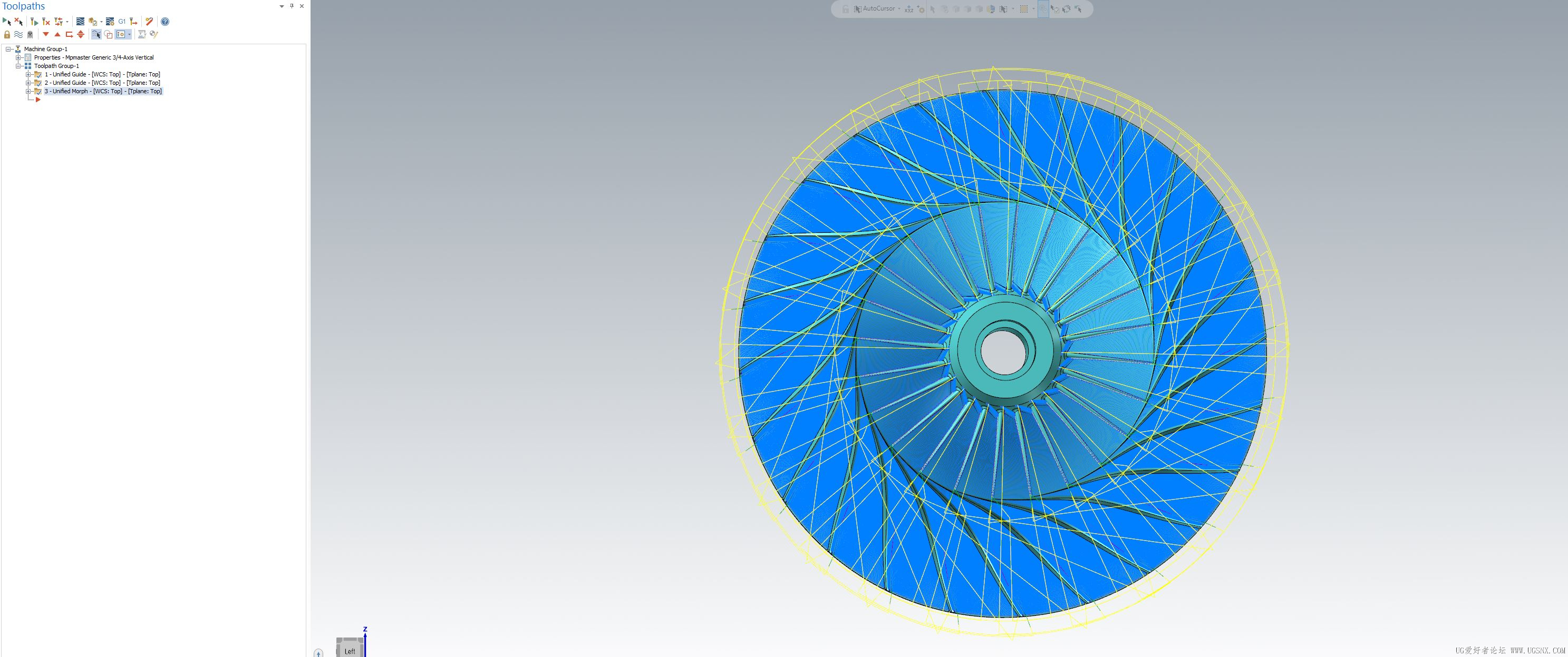Open the Backplot selected operations tool
Screen dimensions: 1568x657
click(80, 21)
